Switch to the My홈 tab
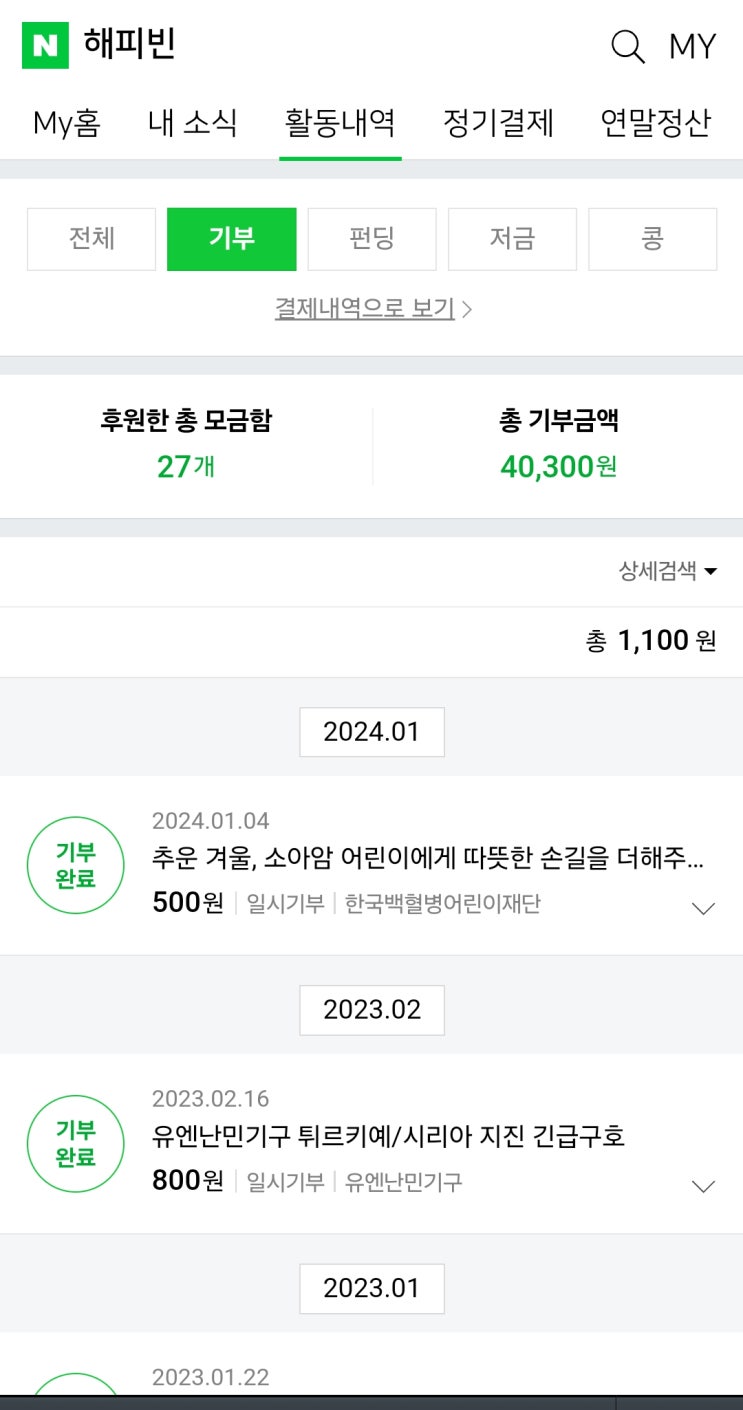The height and width of the screenshot is (1410, 743). [67, 123]
